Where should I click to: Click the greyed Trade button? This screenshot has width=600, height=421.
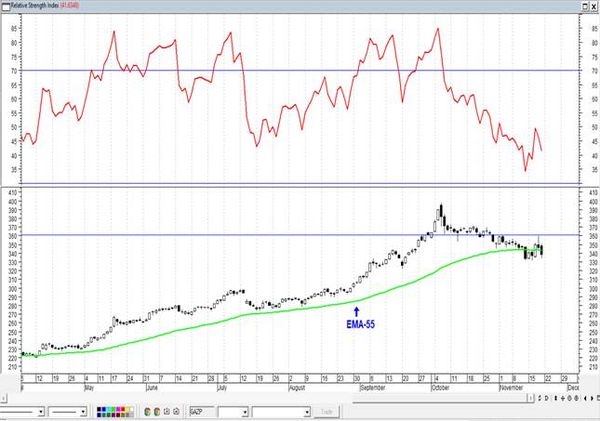(326, 412)
